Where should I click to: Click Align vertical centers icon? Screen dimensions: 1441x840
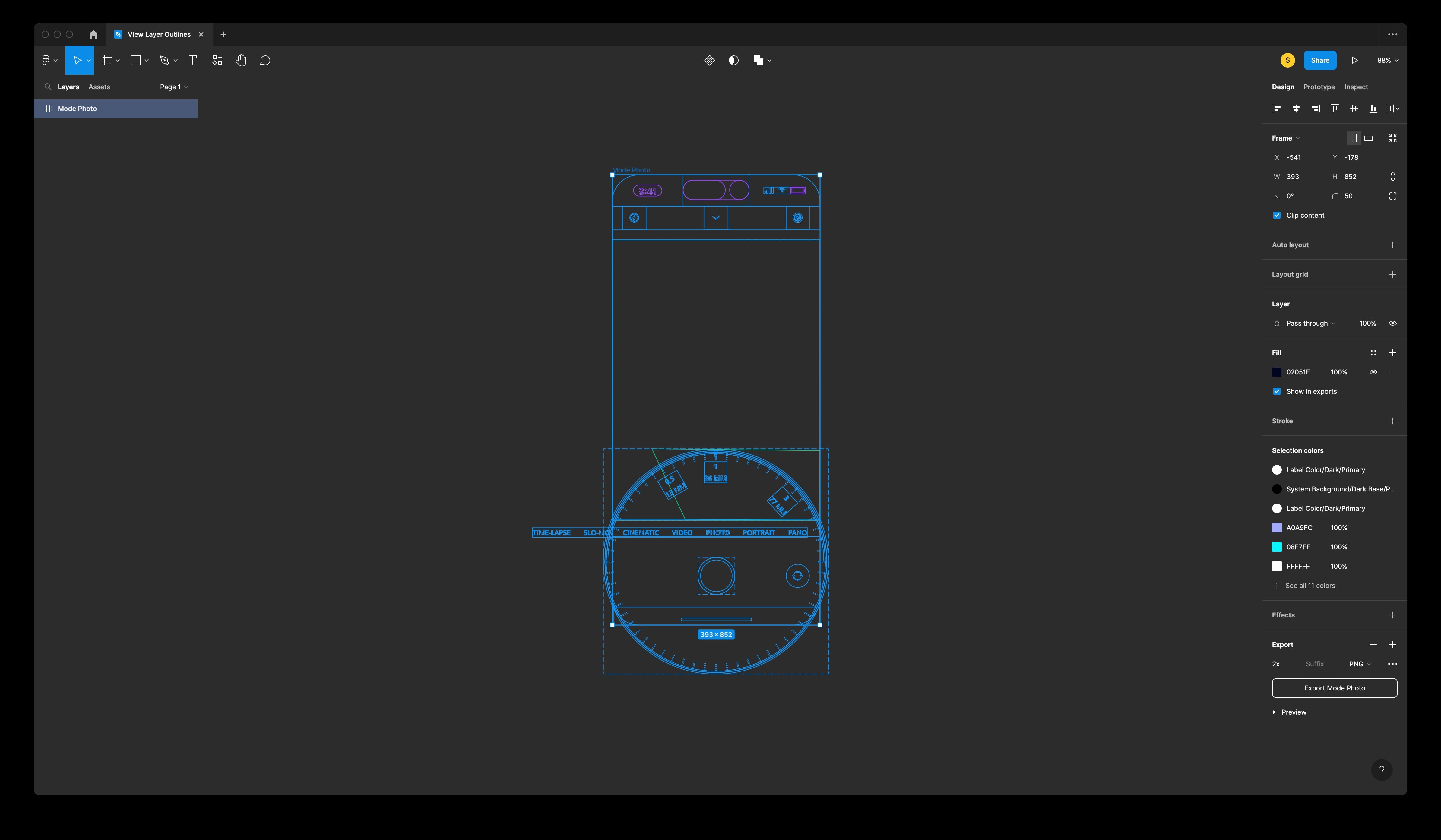[1354, 108]
